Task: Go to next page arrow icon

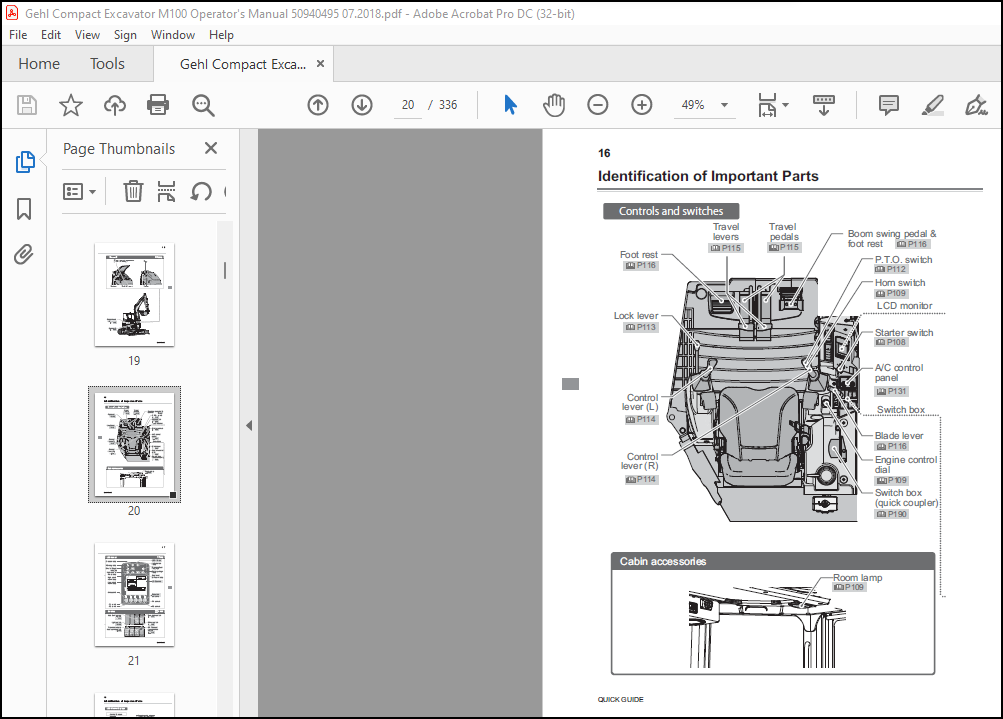Action: tap(362, 105)
